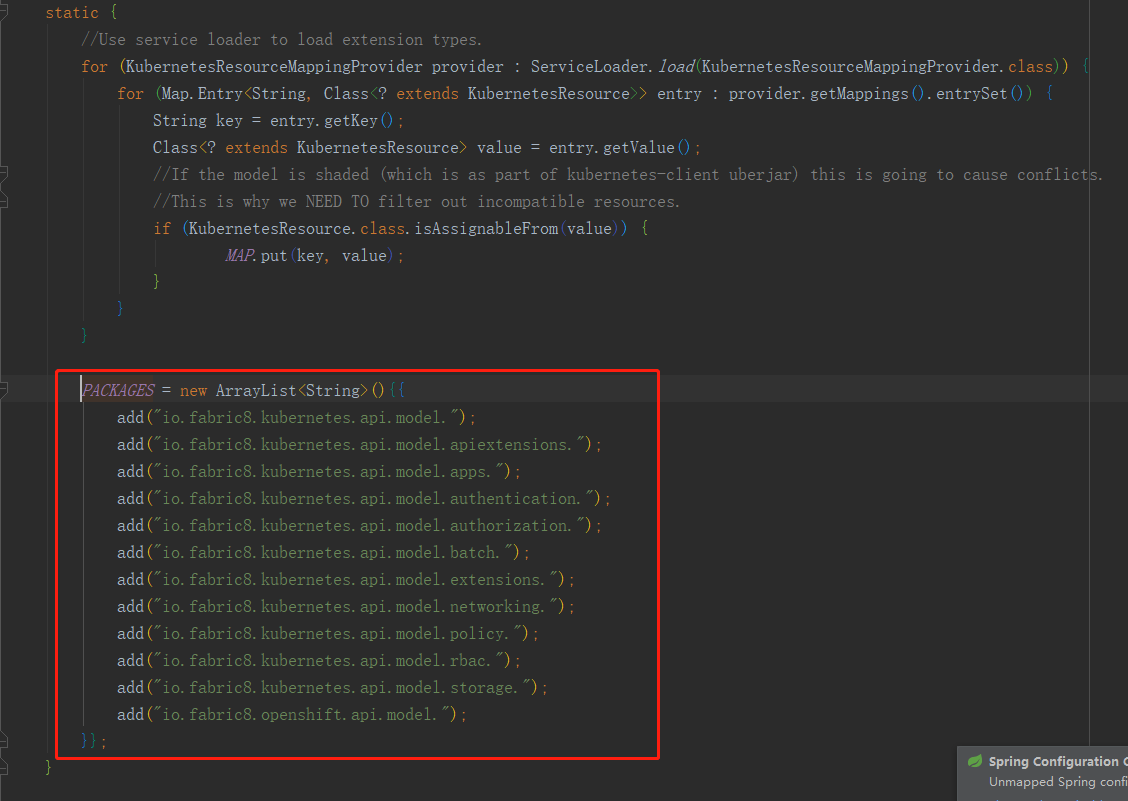Click 'ArrayList<String>' in the PACKAGES assignment
The width and height of the screenshot is (1128, 801).
click(x=291, y=390)
